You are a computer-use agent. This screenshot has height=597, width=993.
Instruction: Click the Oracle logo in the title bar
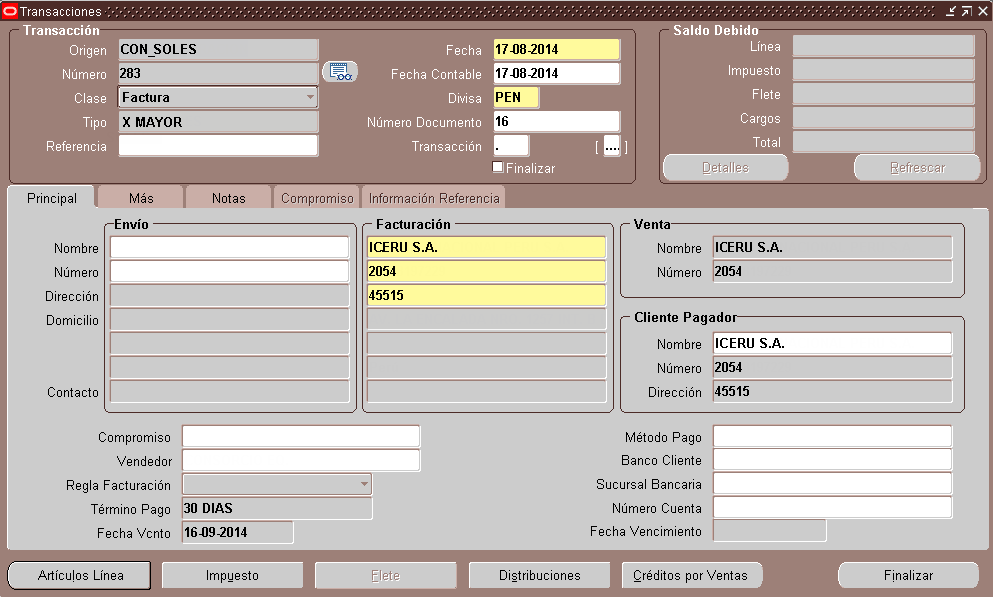coord(9,11)
